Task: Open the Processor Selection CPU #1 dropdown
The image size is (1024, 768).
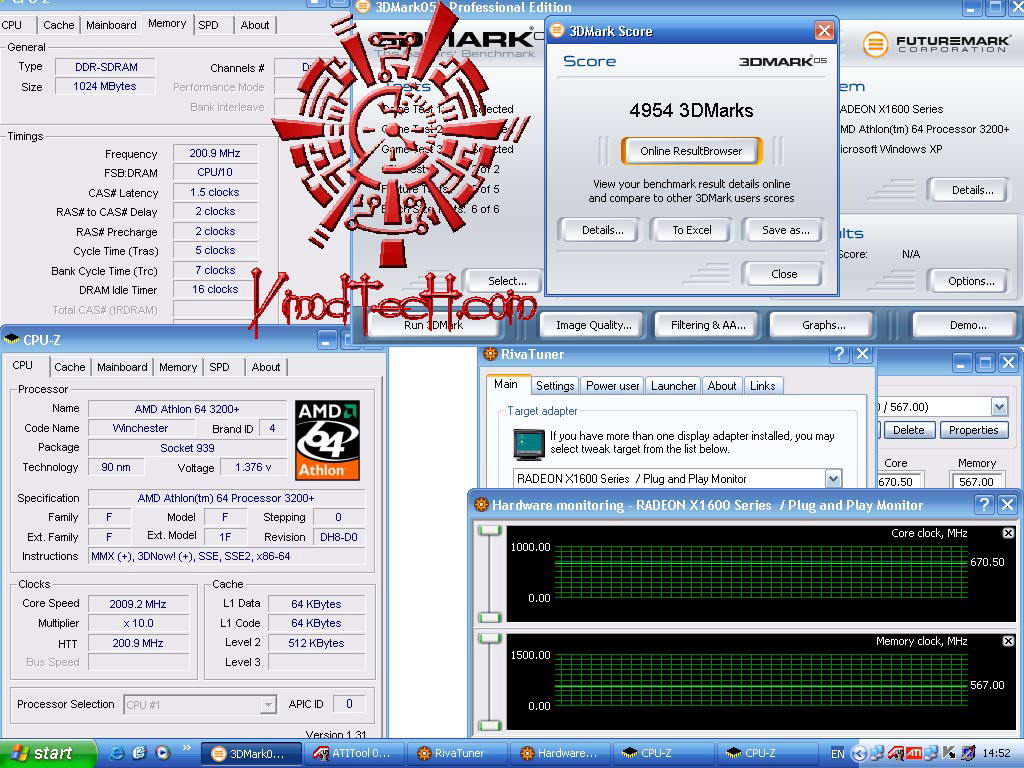Action: click(268, 705)
